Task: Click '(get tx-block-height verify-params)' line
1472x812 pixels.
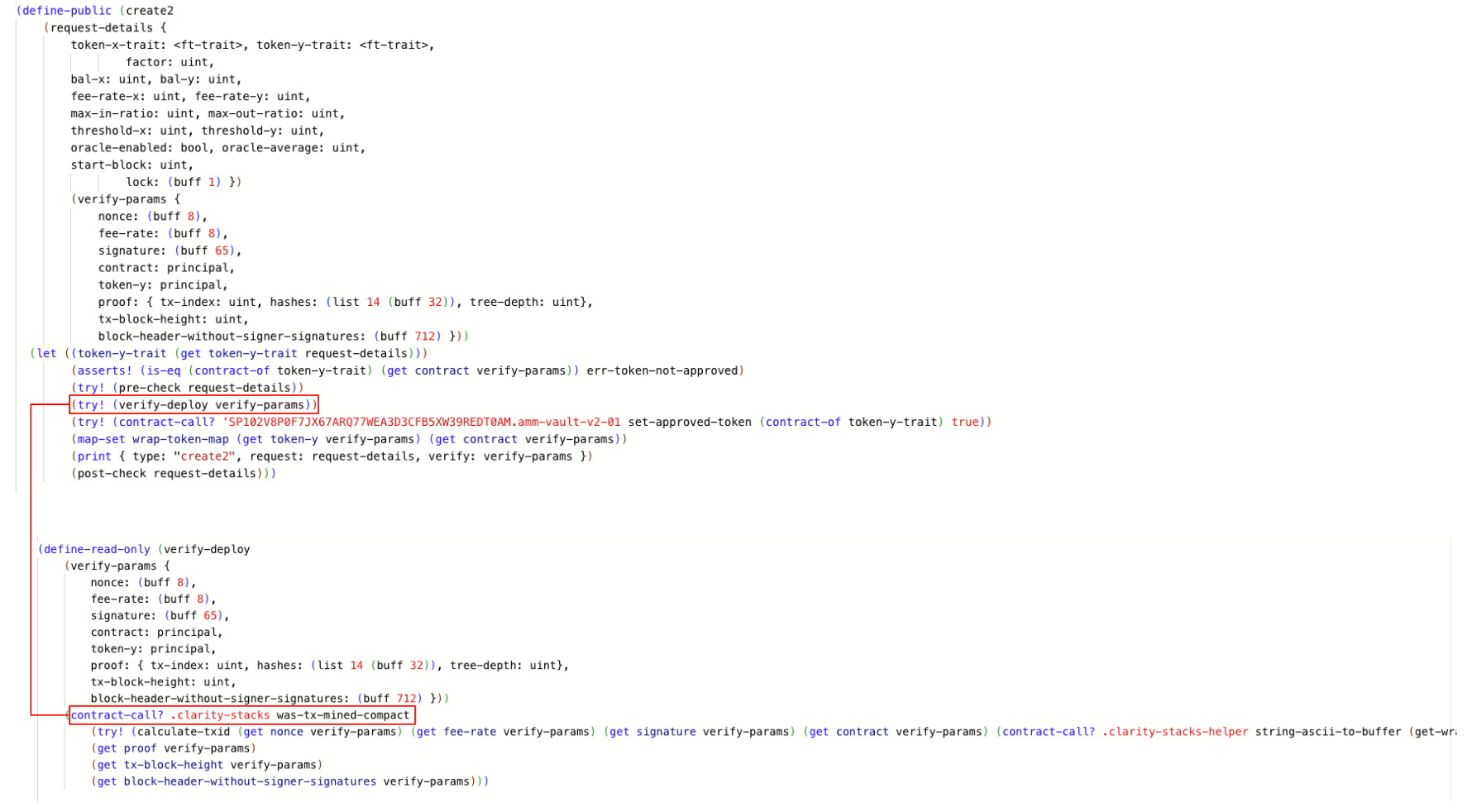Action: 207,765
